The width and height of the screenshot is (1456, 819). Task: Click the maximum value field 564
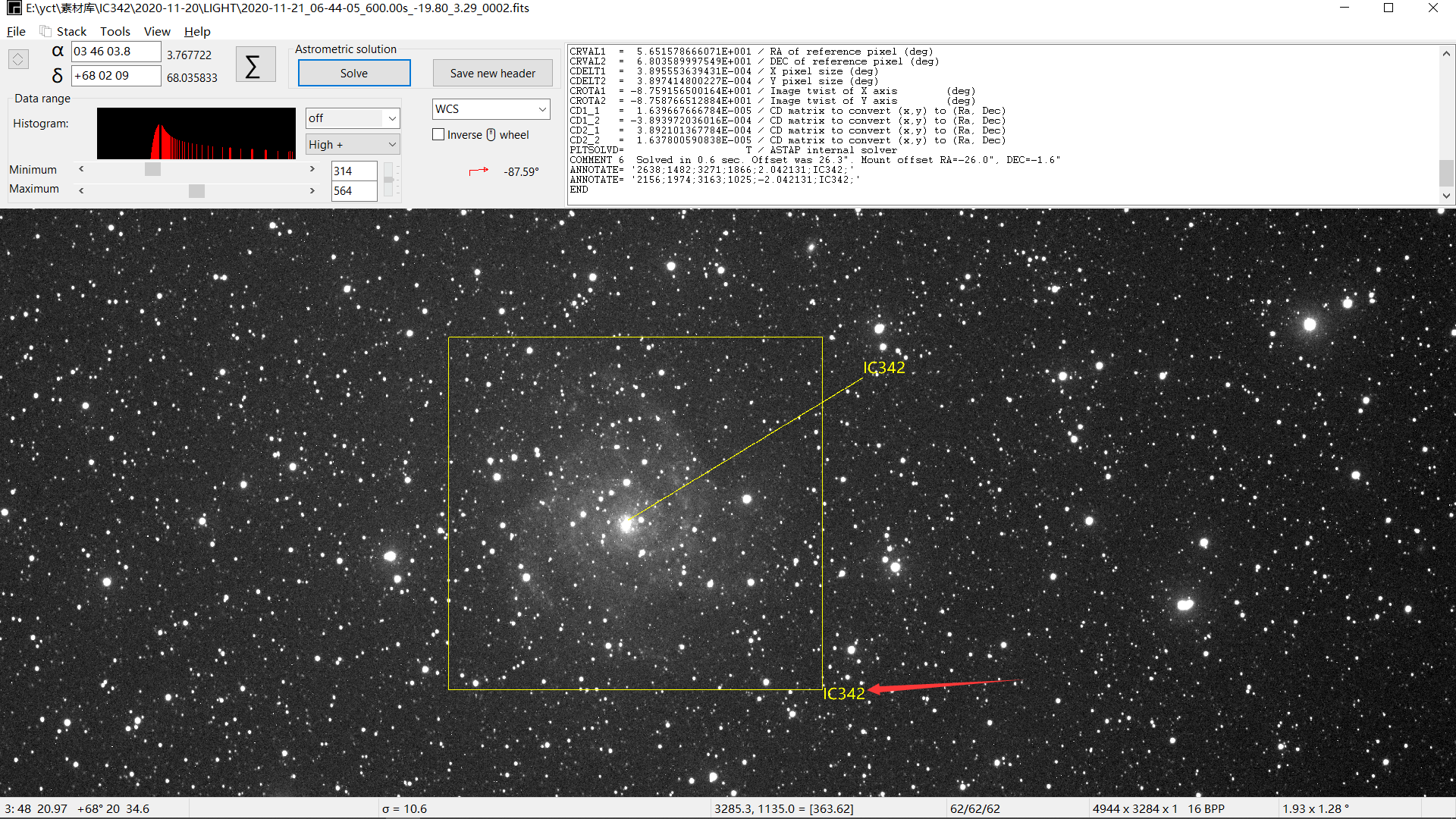(354, 190)
